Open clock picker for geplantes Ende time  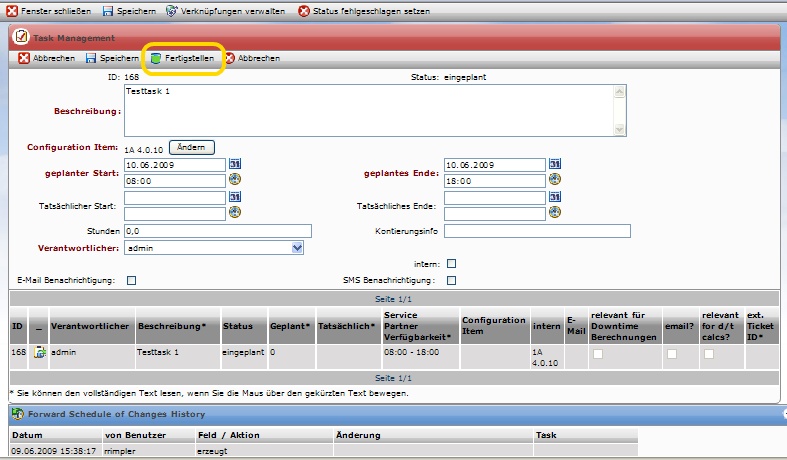click(555, 180)
